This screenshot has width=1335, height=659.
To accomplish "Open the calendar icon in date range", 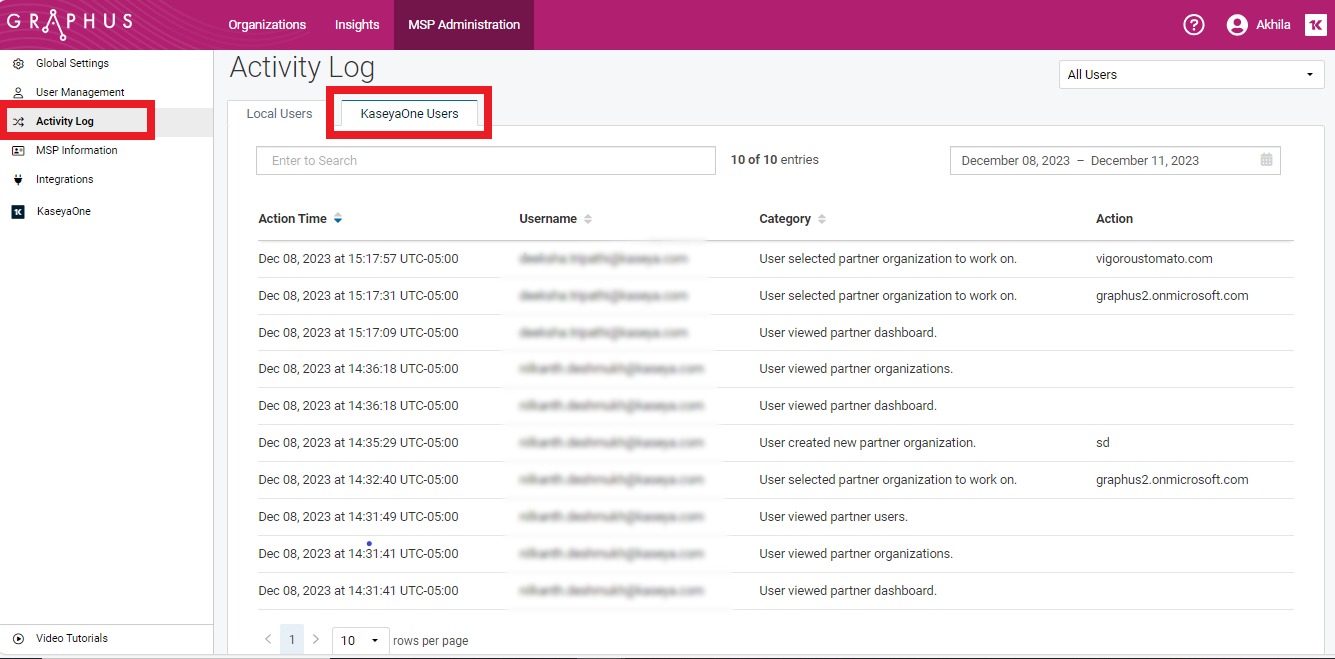I will (x=1266, y=160).
